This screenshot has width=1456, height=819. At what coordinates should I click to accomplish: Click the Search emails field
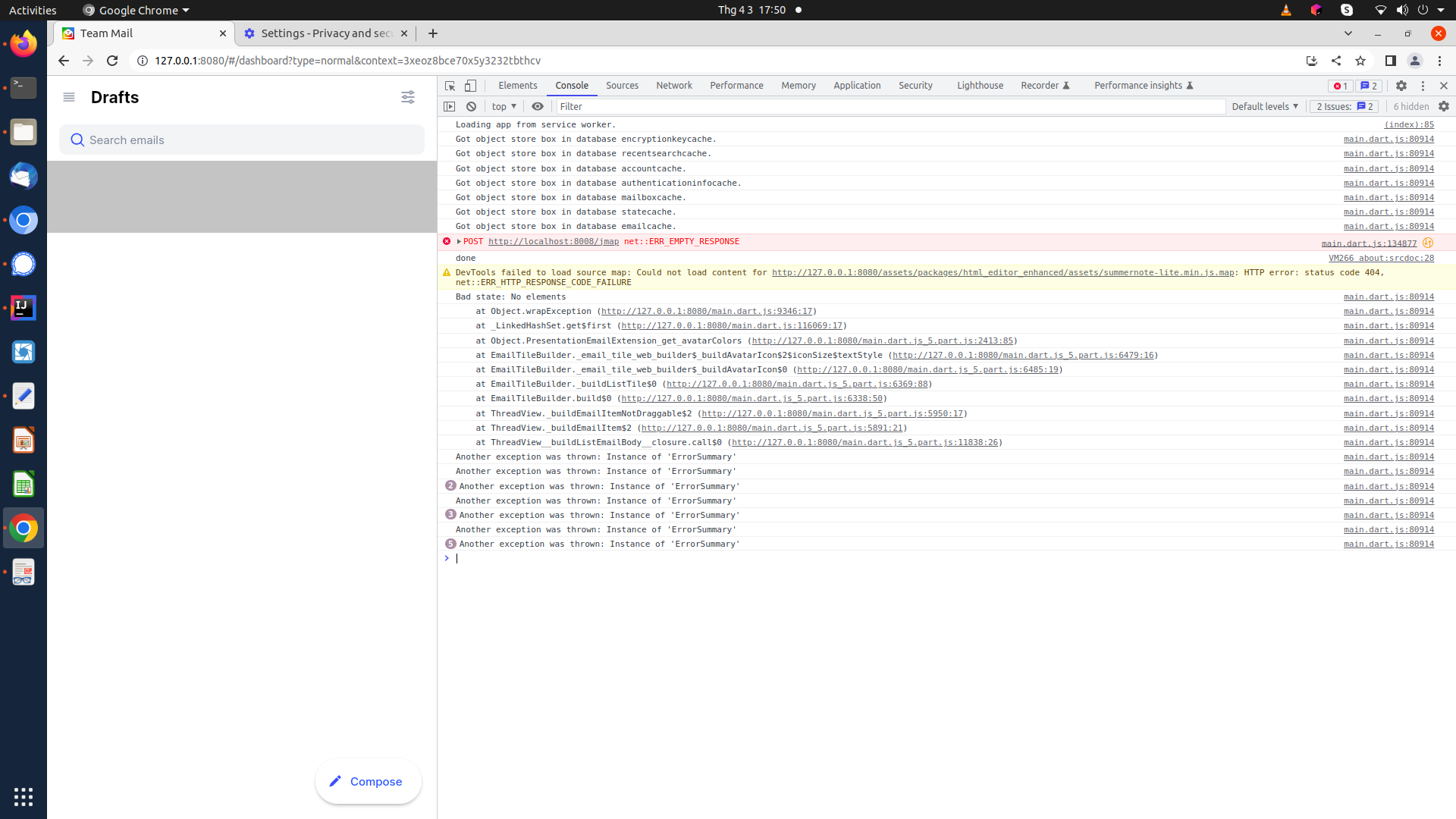241,140
